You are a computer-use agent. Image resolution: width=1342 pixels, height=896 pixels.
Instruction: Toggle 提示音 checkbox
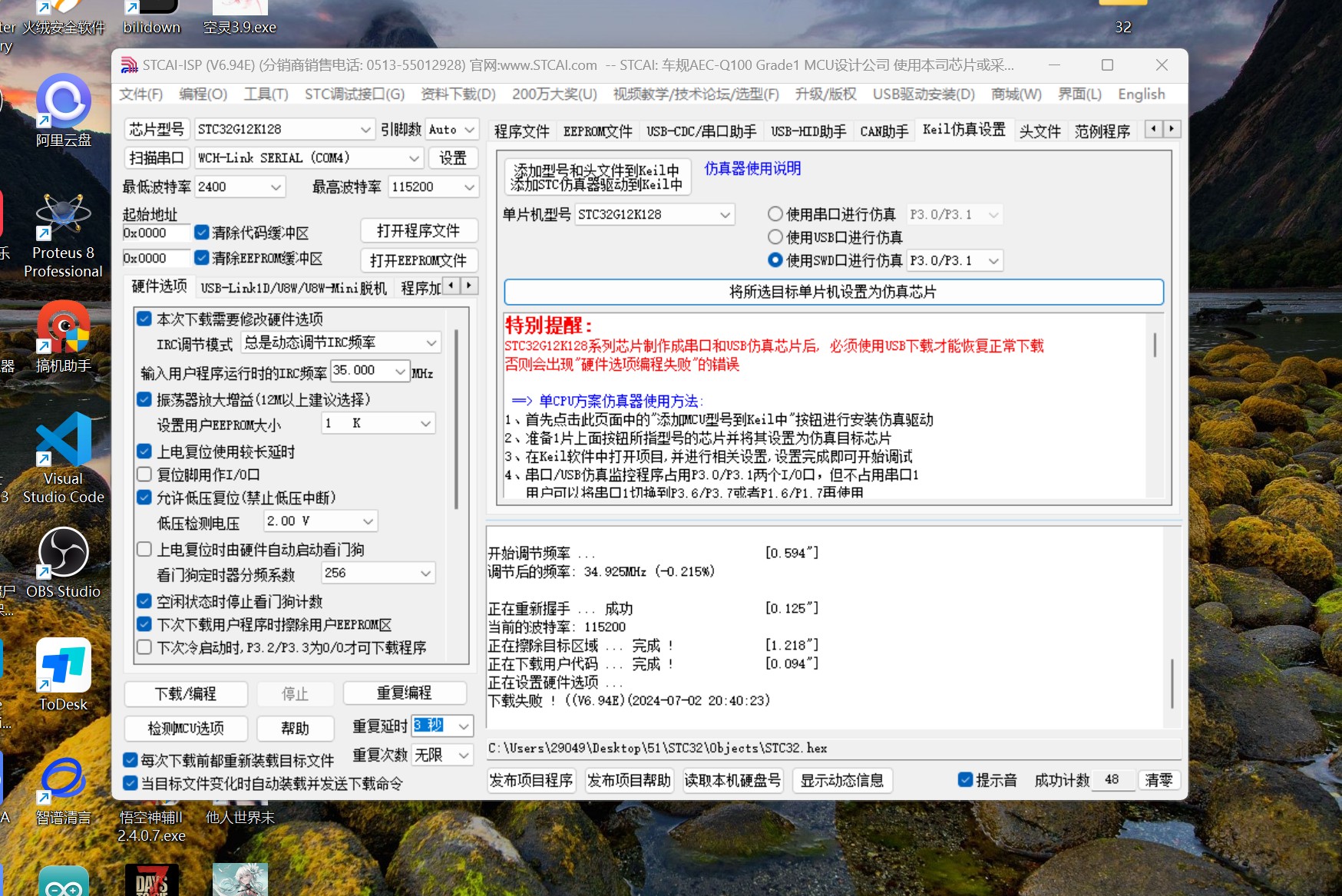[966, 779]
